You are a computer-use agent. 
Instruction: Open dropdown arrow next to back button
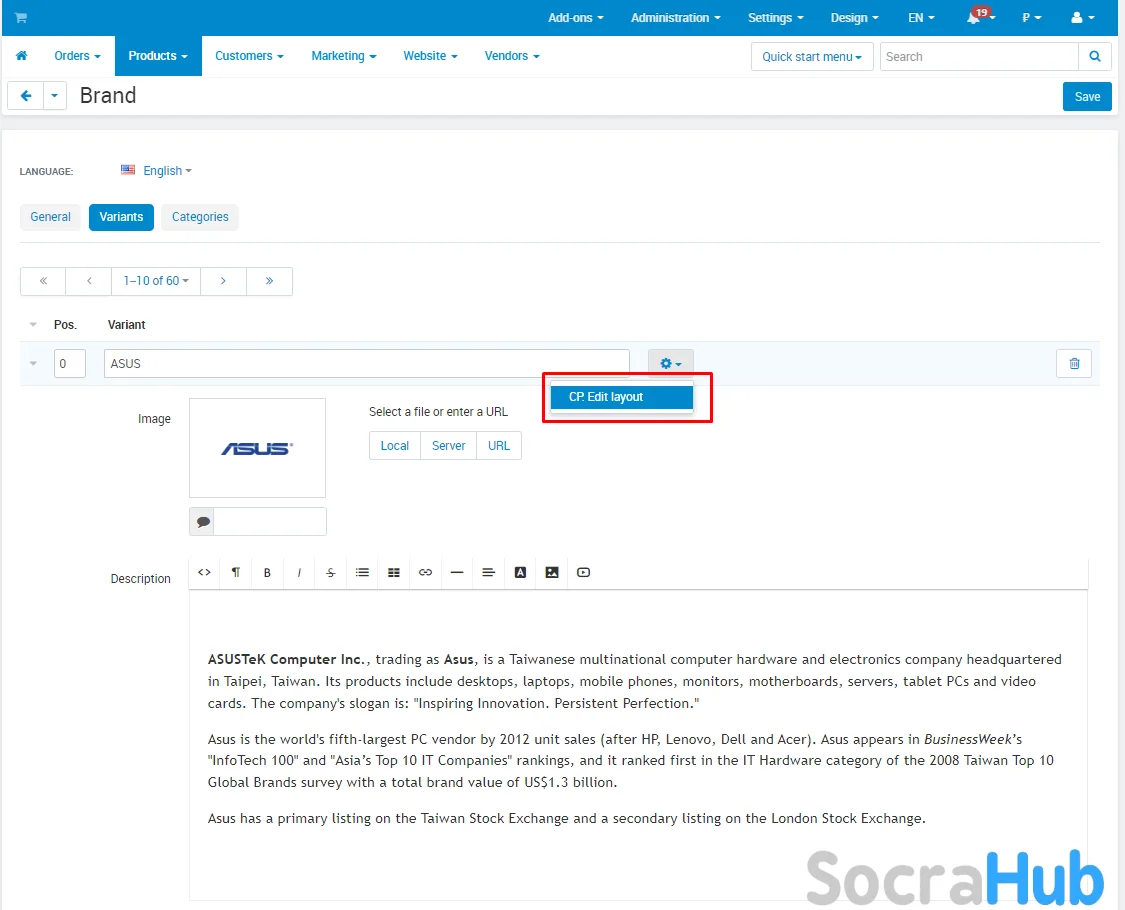click(55, 95)
